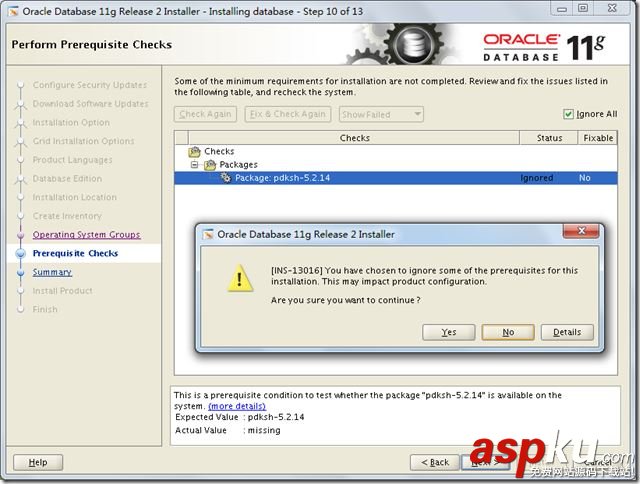
Task: Minimize the installer window
Action: coord(562,9)
